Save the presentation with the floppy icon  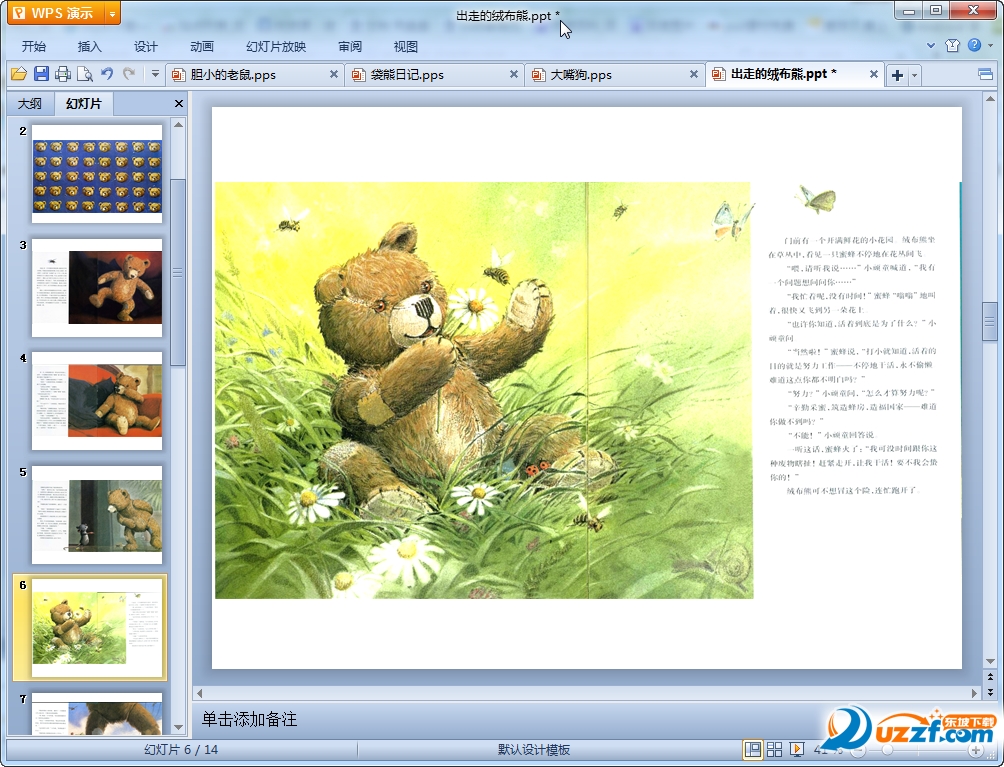coord(41,74)
